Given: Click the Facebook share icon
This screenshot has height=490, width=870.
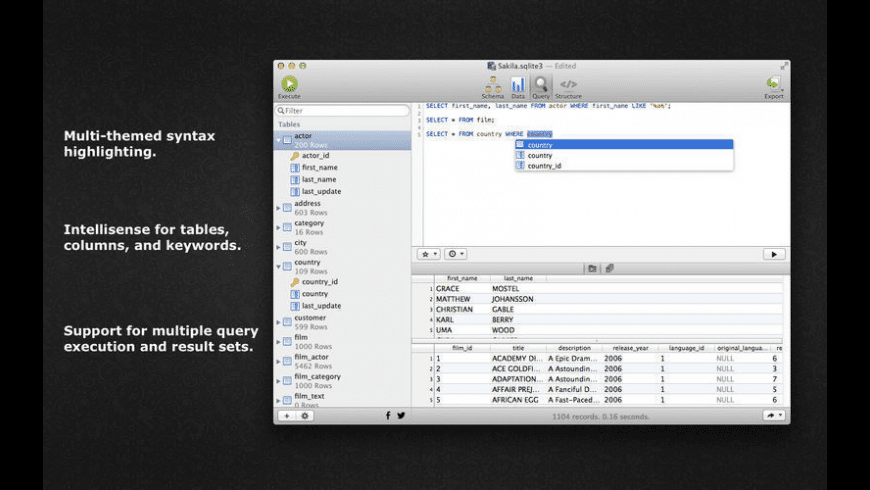Looking at the screenshot, I should point(388,415).
